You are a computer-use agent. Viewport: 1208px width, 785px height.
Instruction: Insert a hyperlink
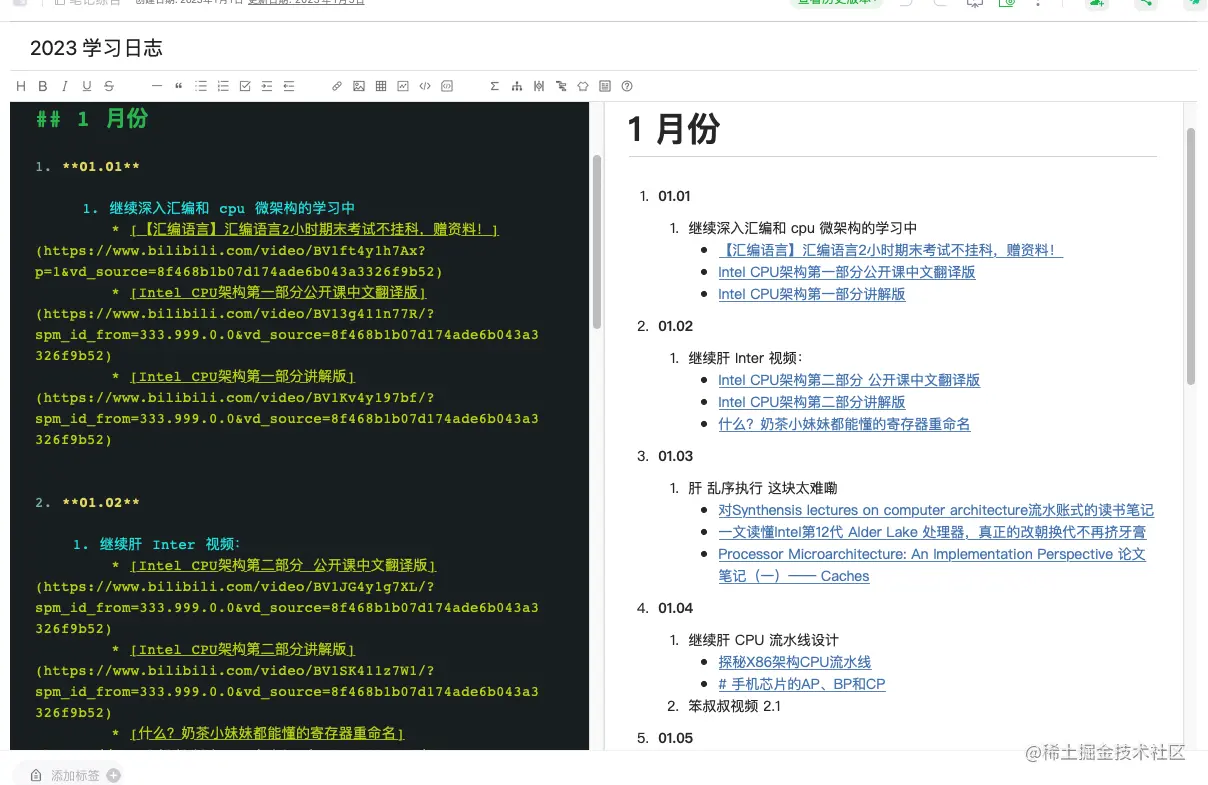pos(337,86)
